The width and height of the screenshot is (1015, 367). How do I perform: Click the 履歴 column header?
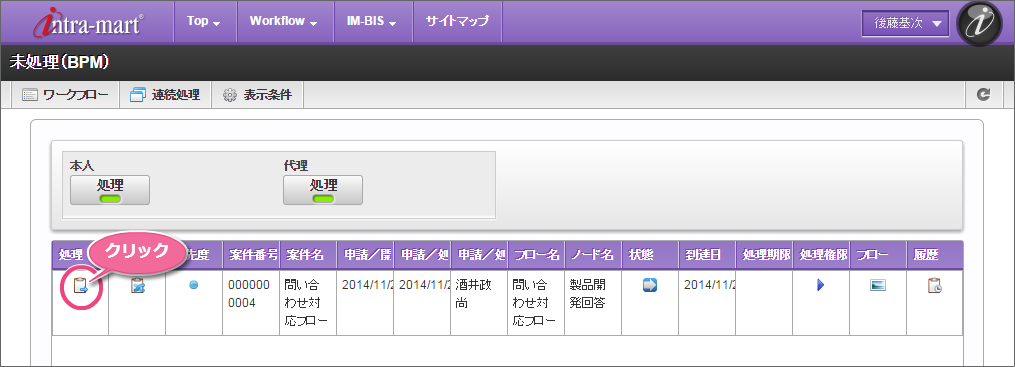(x=935, y=254)
